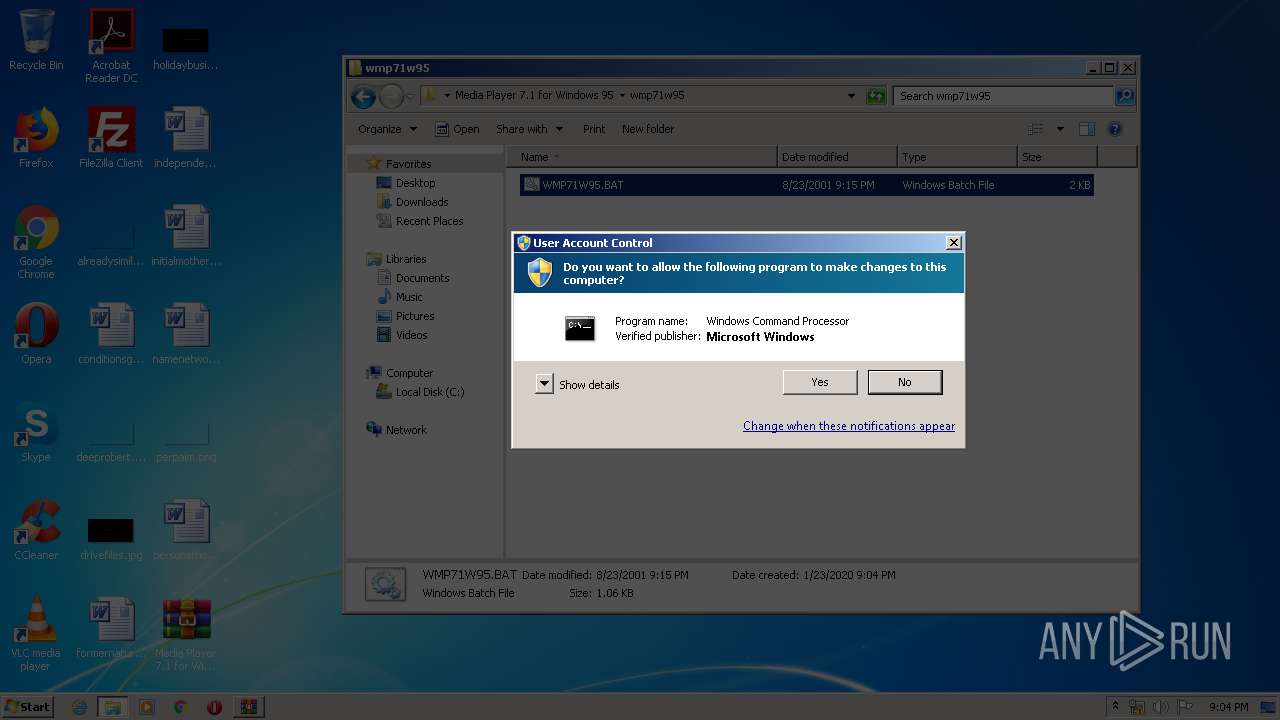
Task: Launch Skype from desktop
Action: [36, 432]
